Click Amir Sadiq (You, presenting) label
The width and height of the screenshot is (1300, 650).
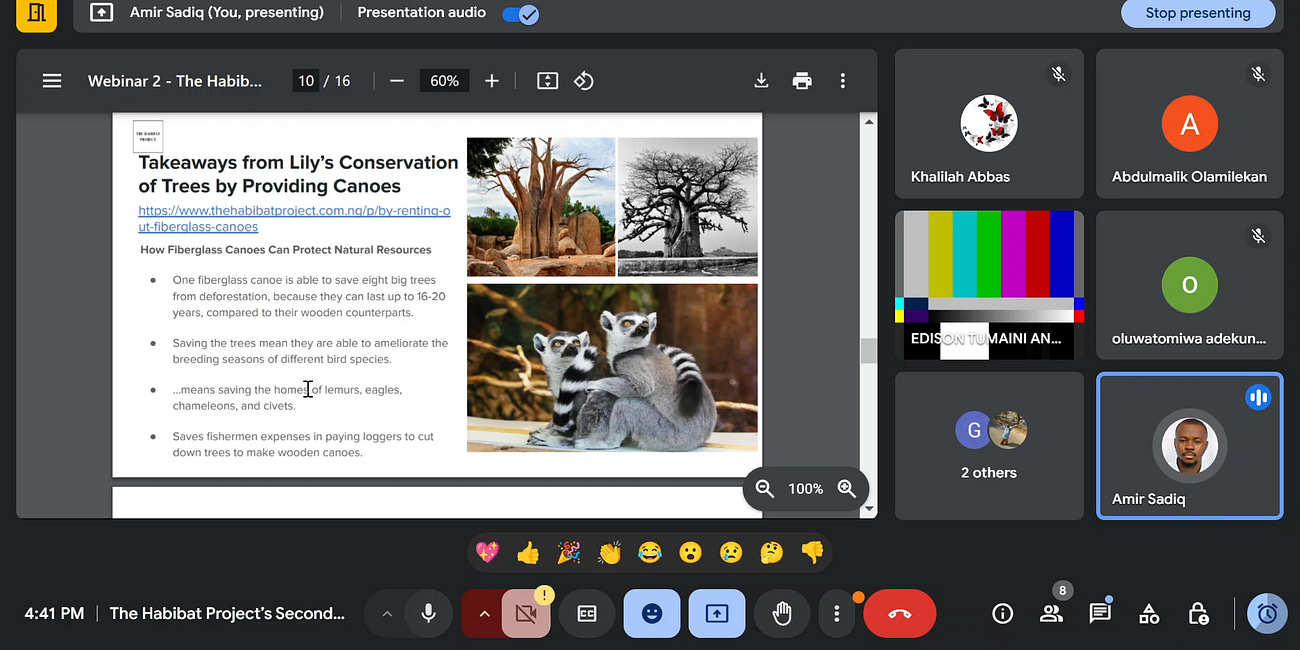(227, 13)
